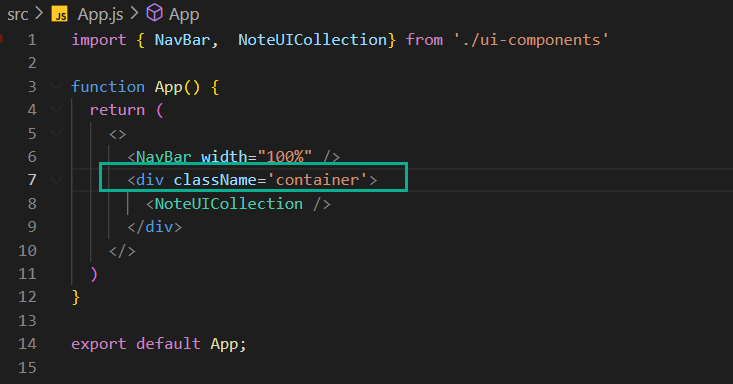Collapse the return statement fold arrow

(57, 110)
